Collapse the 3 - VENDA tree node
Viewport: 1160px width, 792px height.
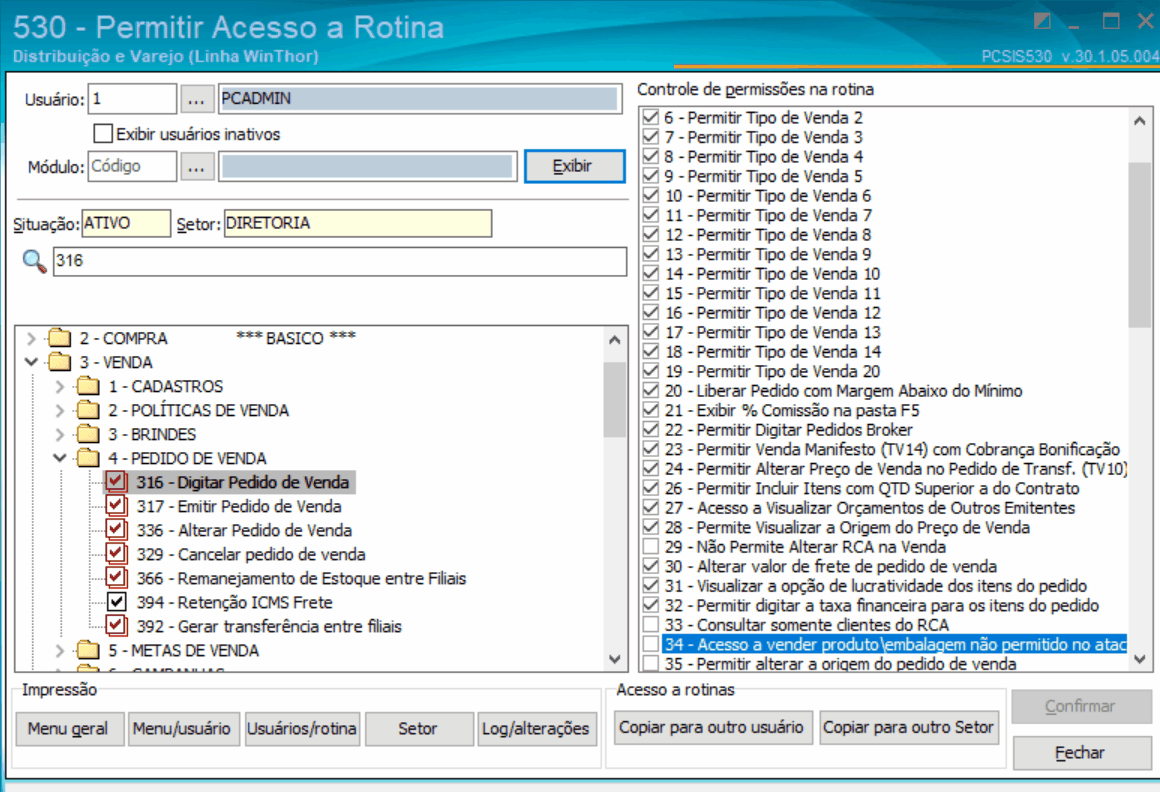(31, 362)
